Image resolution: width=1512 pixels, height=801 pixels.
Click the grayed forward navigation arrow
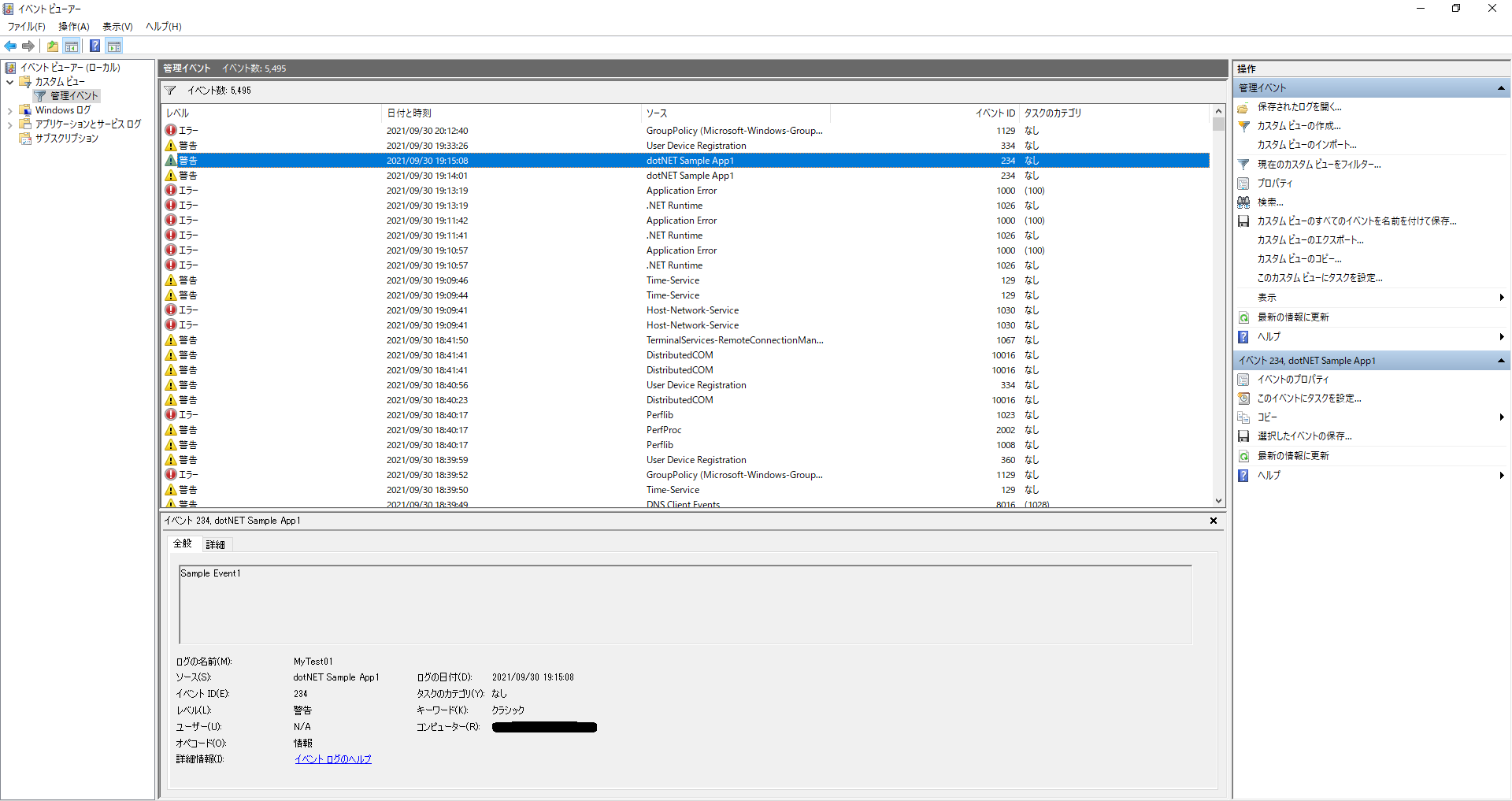click(x=29, y=46)
